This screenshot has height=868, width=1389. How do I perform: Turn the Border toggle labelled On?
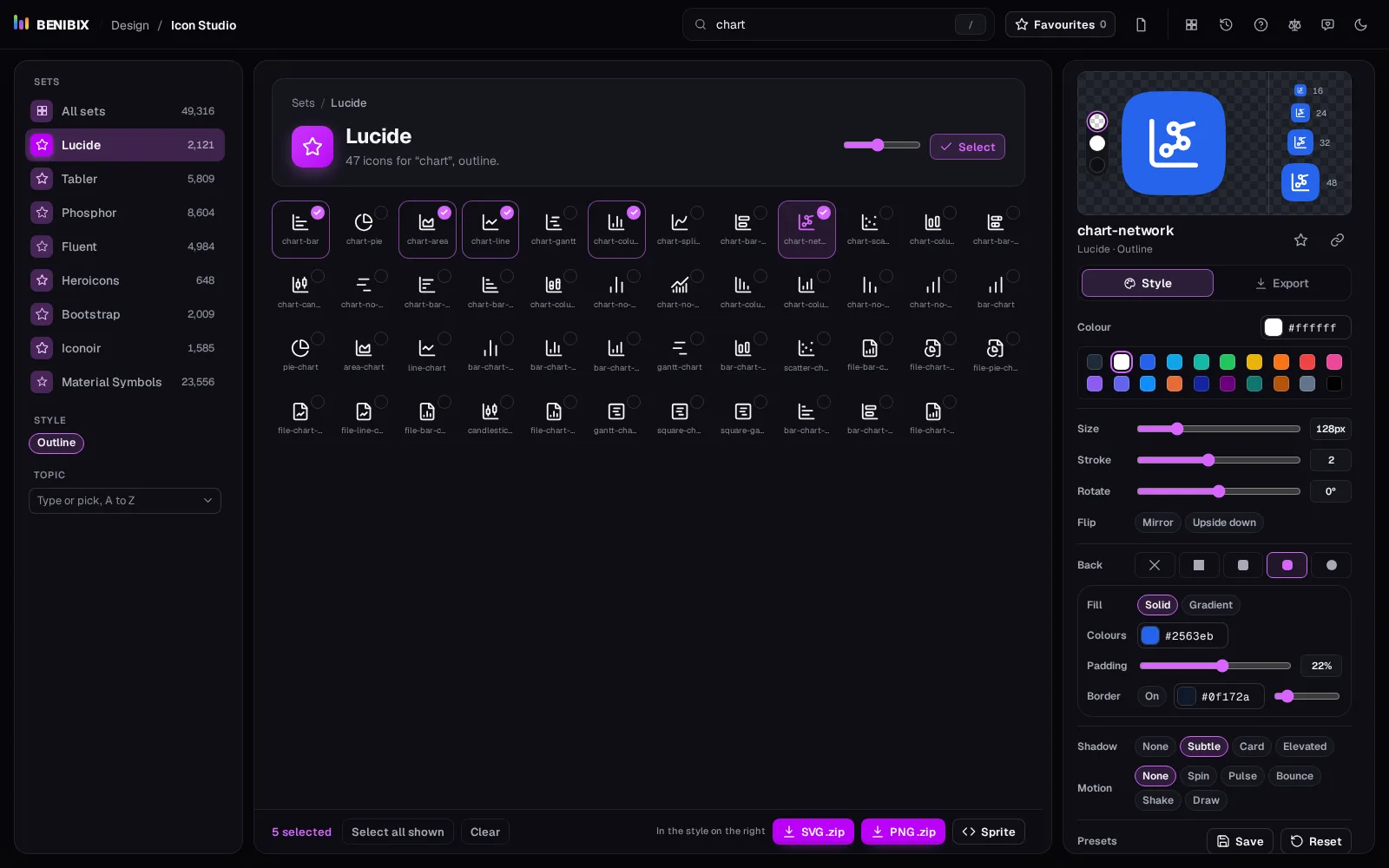pyautogui.click(x=1152, y=696)
